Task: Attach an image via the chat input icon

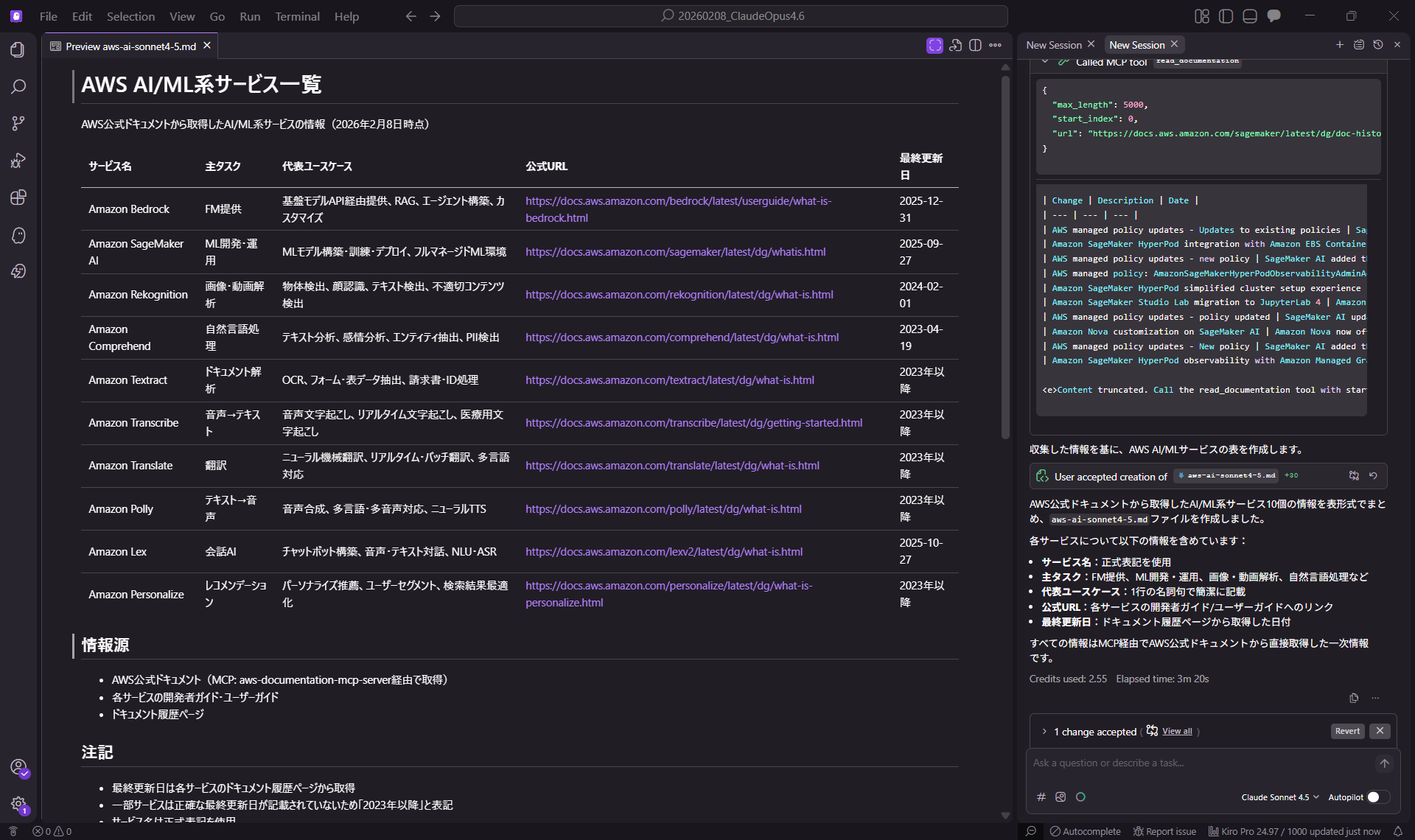Action: coord(1061,797)
